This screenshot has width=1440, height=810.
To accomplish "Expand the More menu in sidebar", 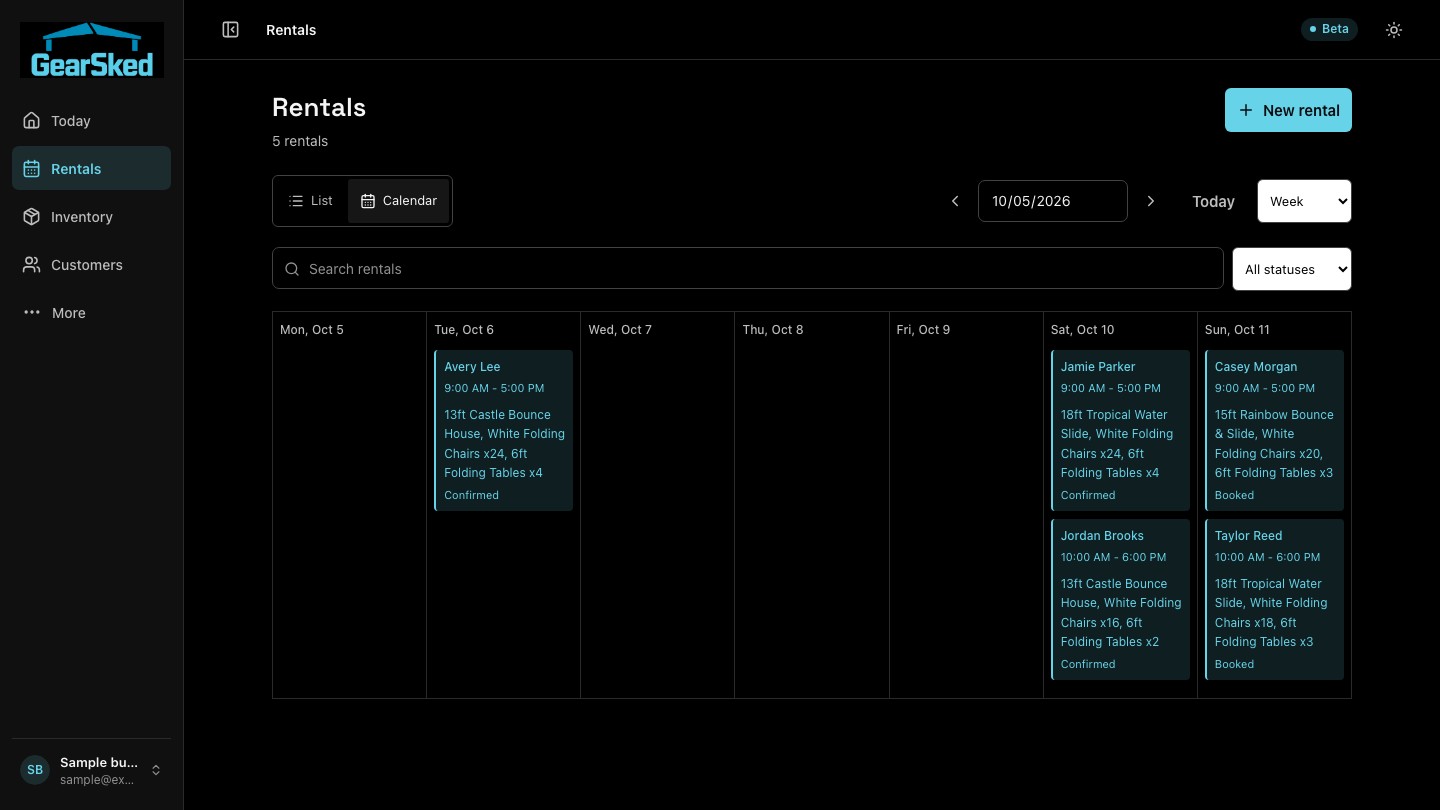I will point(91,313).
